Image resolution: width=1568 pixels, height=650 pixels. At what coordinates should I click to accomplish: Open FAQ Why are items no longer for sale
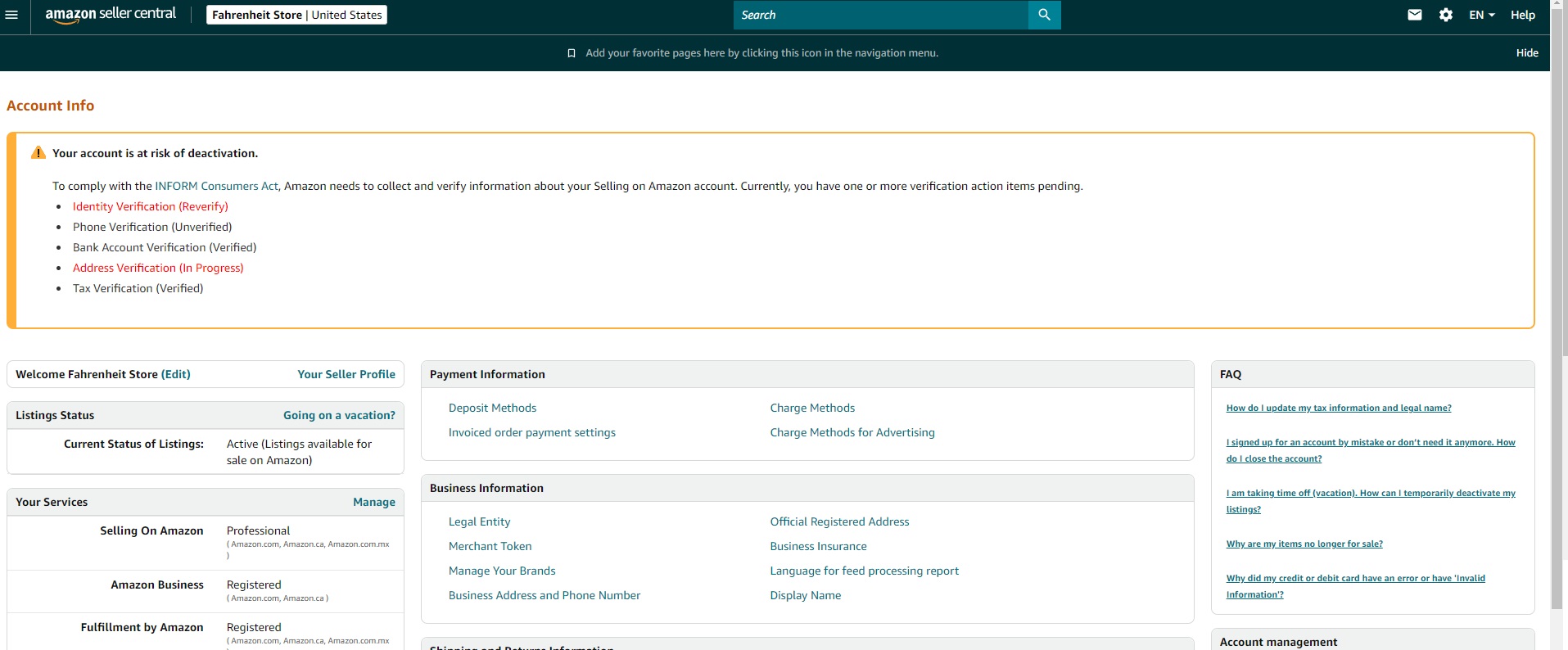(x=1304, y=544)
